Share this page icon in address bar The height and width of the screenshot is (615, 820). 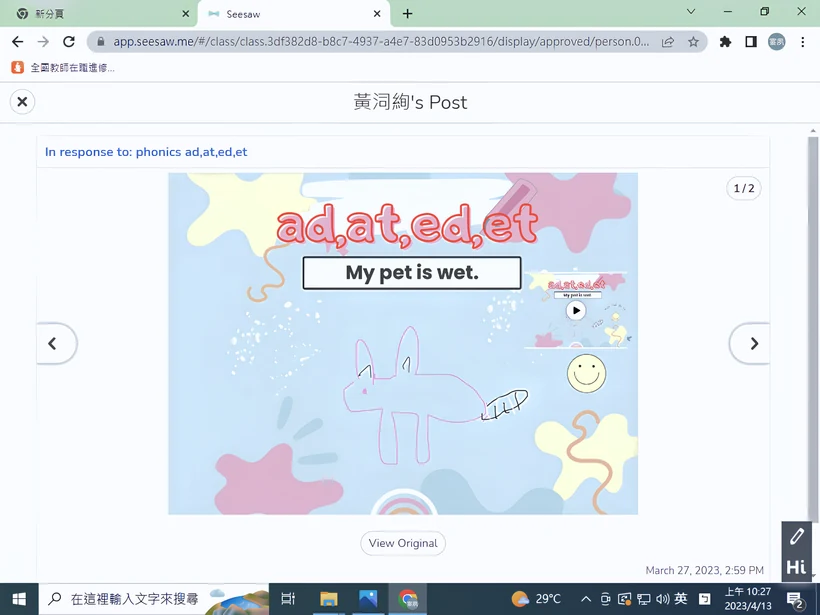coord(668,42)
